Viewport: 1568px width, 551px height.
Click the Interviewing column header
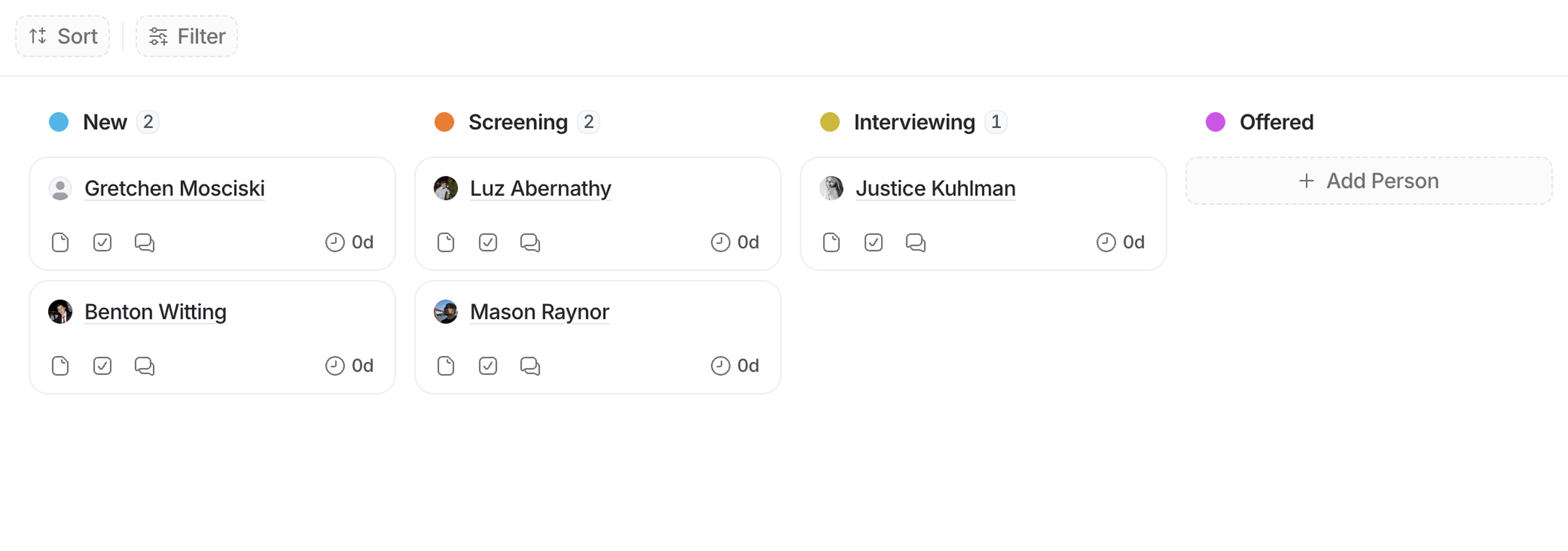[x=914, y=122]
